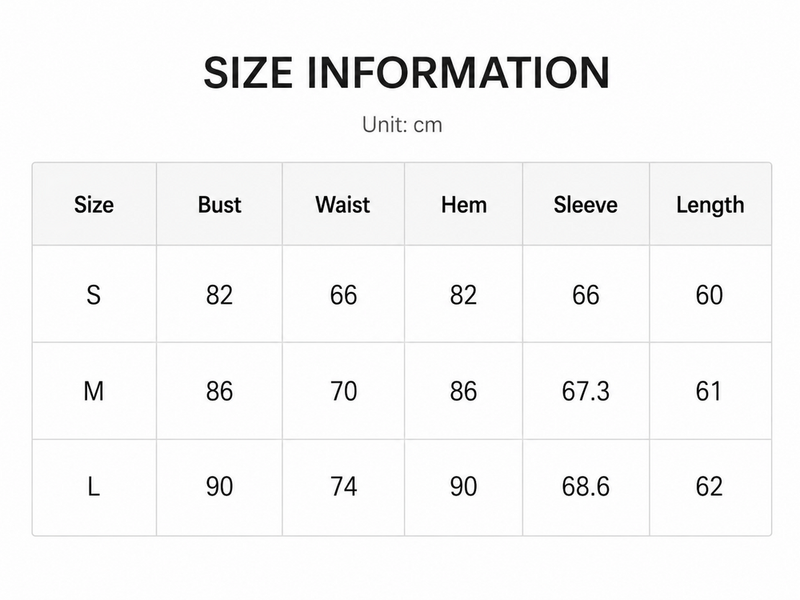
Task: Click the S size row label
Action: click(x=94, y=295)
